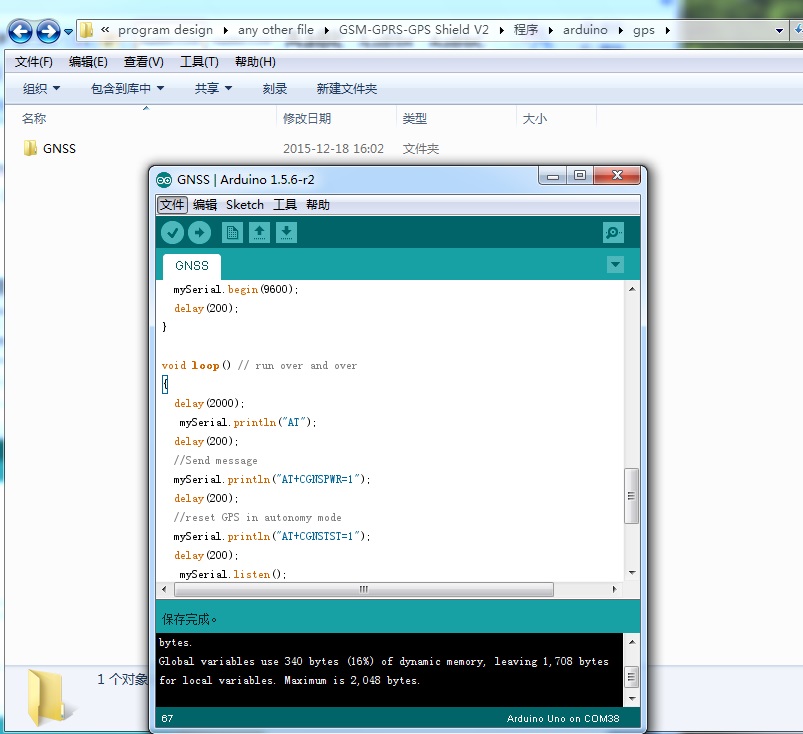
Task: Click the mySerial.begin(9600) line
Action: (236, 289)
